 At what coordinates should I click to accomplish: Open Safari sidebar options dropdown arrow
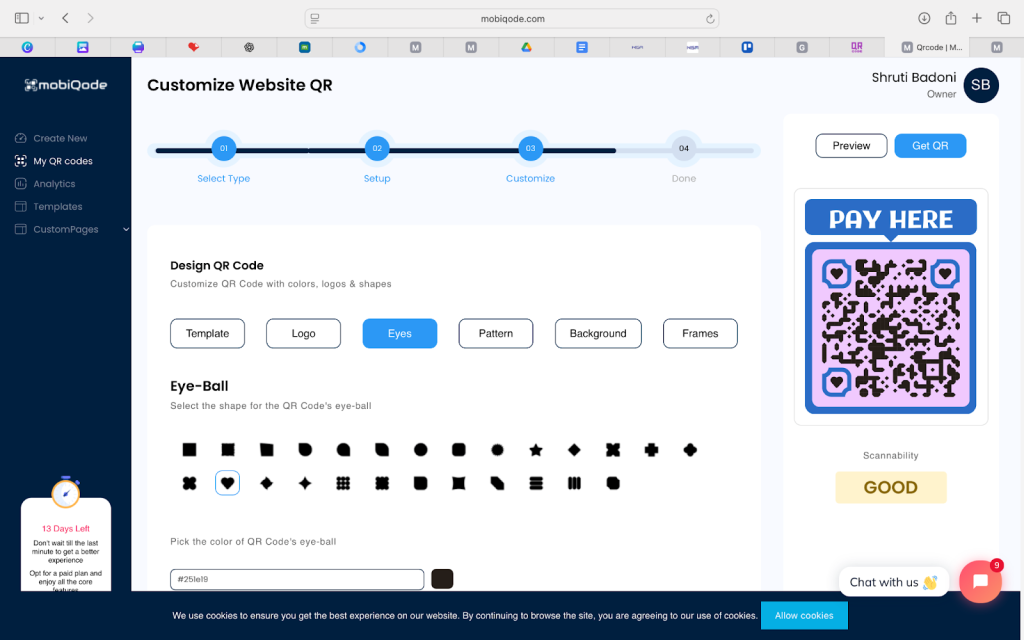(41, 18)
